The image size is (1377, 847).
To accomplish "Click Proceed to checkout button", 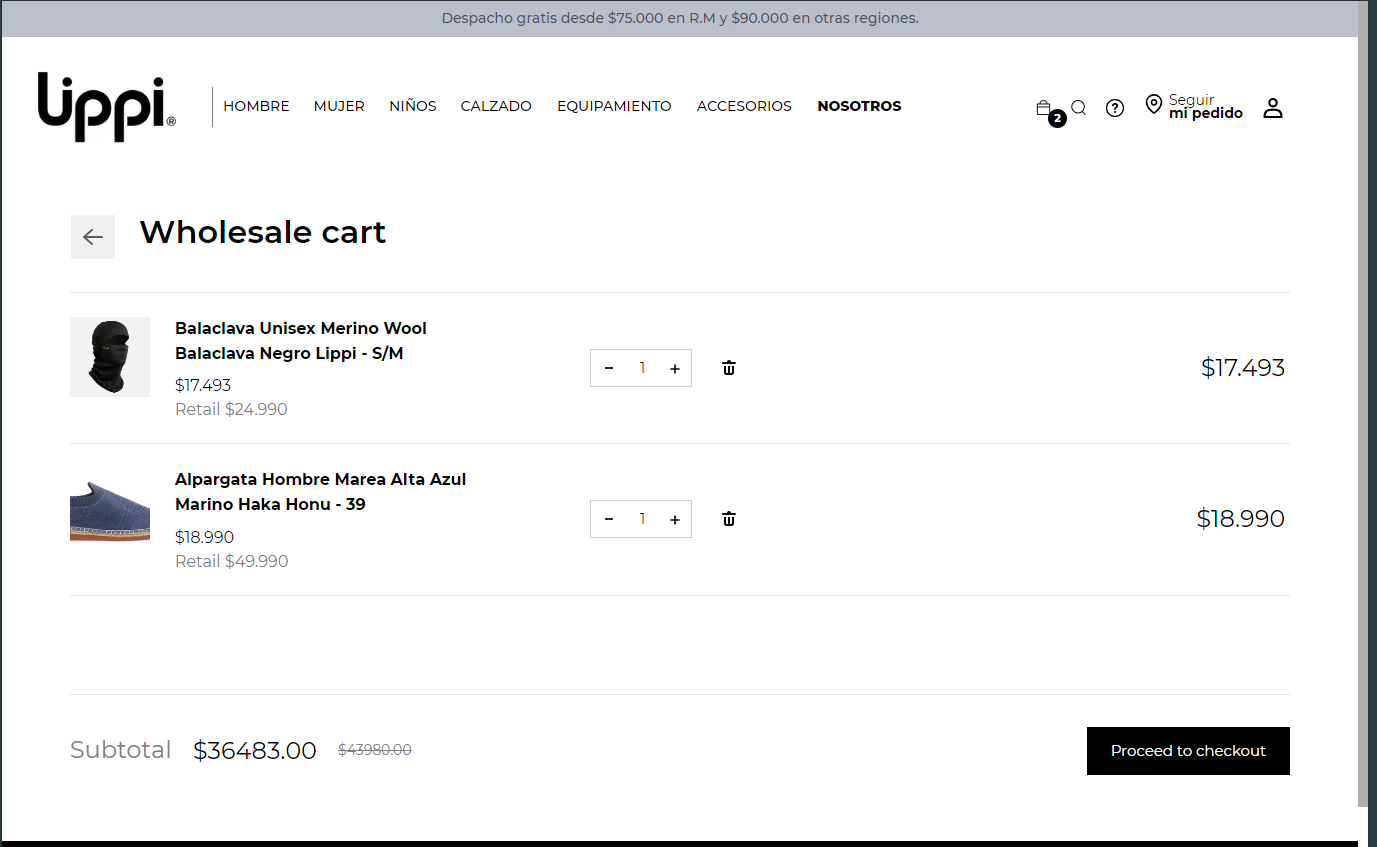I will click(1188, 751).
